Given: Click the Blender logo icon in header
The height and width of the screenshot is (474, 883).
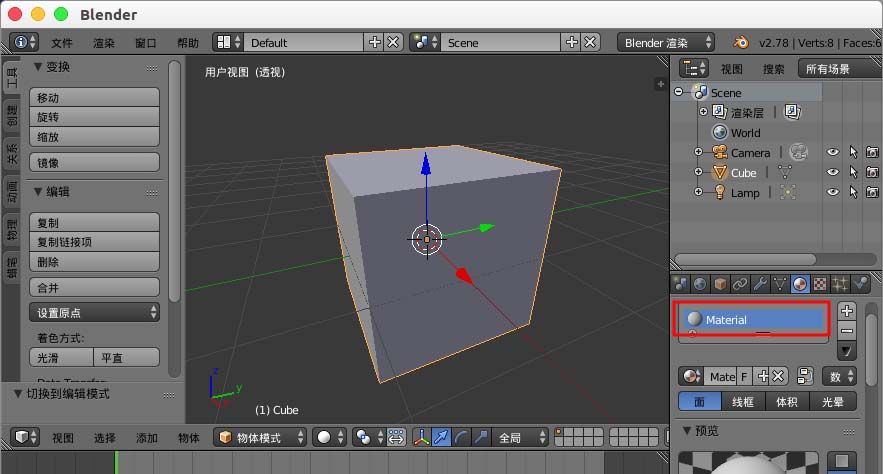Looking at the screenshot, I should tap(741, 42).
